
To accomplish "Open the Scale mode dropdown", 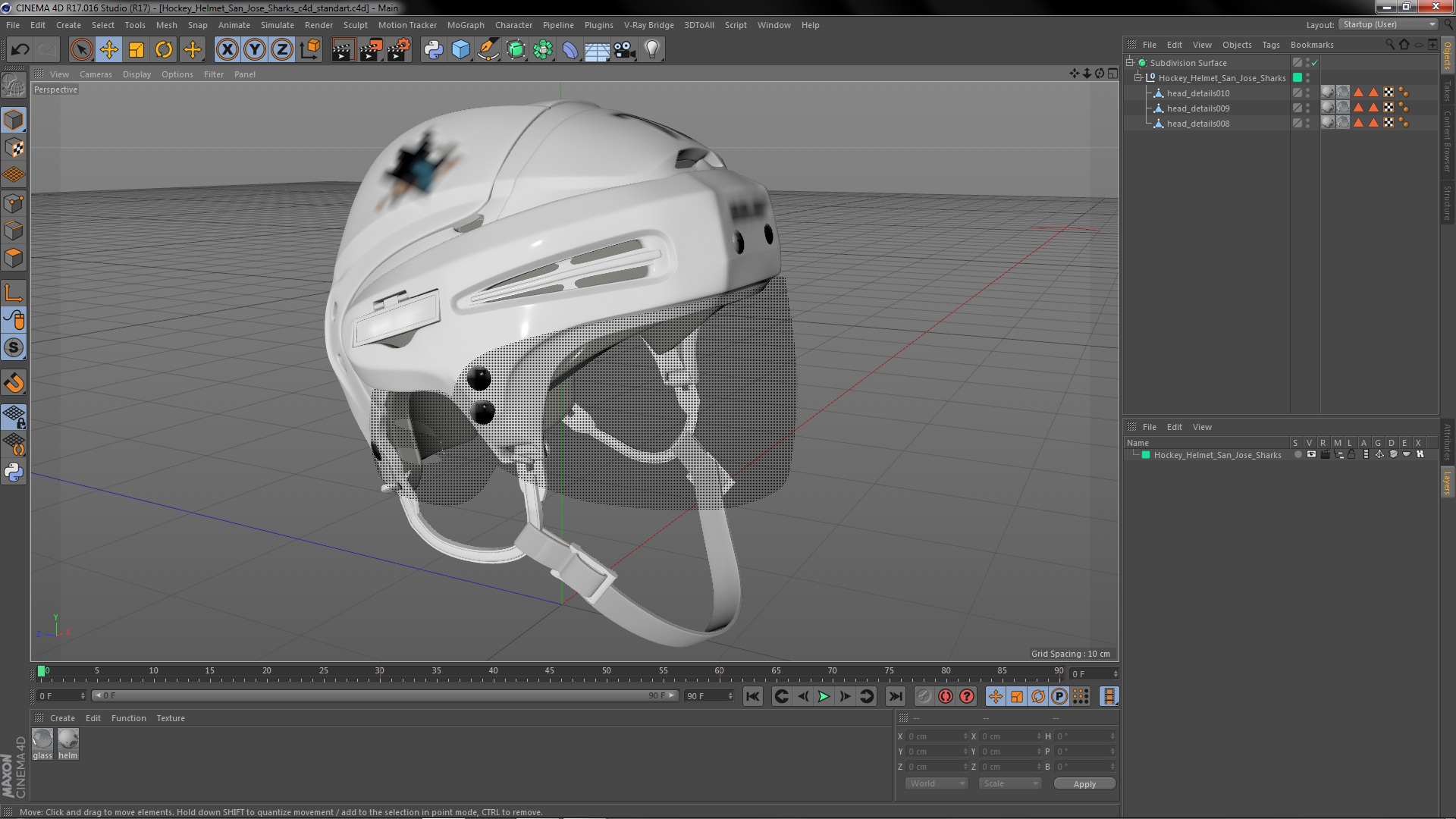I will point(1009,783).
